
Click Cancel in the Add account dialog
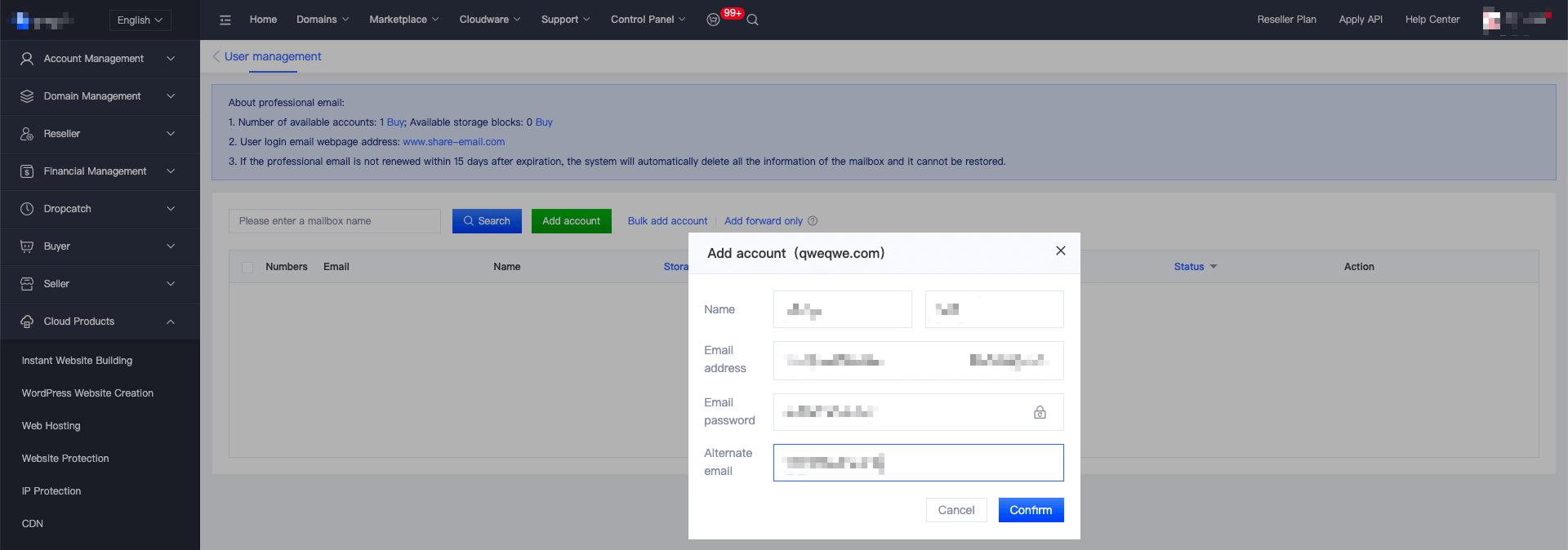pos(955,510)
